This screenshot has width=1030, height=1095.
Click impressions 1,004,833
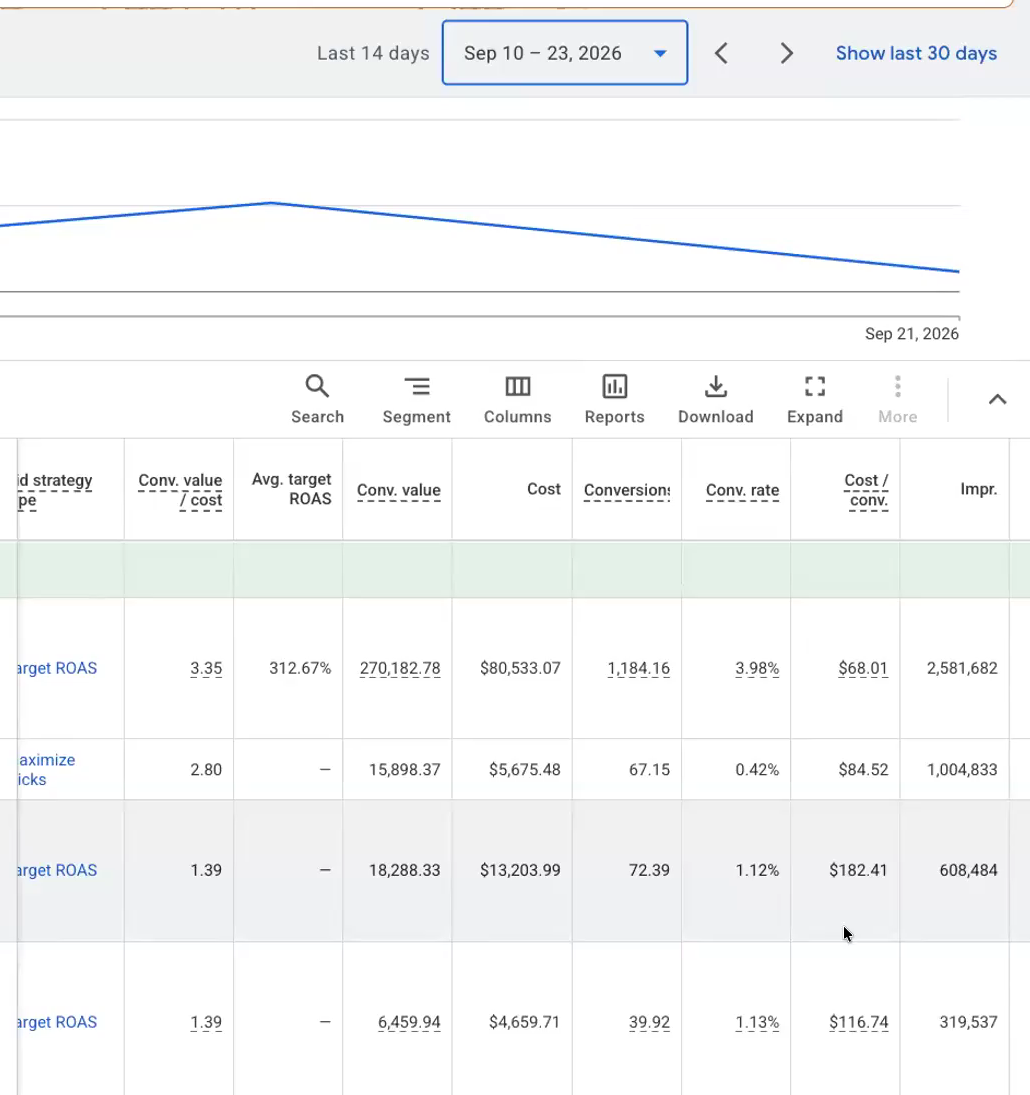point(962,770)
